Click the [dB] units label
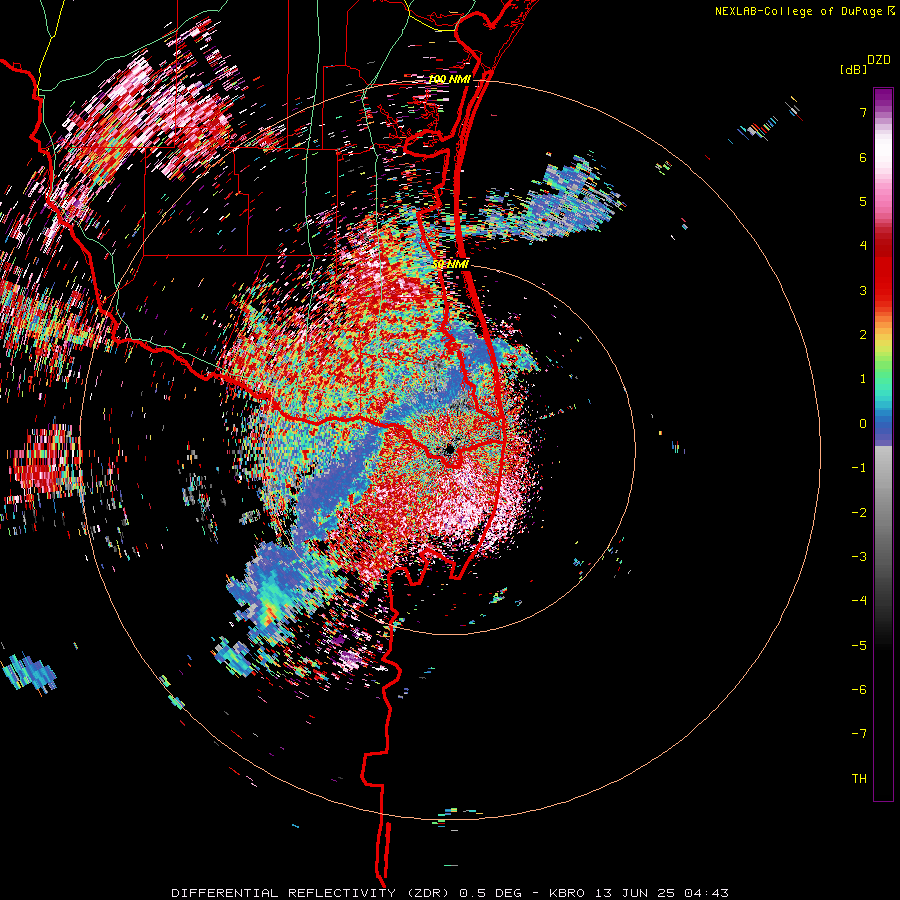Screen dimensions: 900x900 [854, 69]
